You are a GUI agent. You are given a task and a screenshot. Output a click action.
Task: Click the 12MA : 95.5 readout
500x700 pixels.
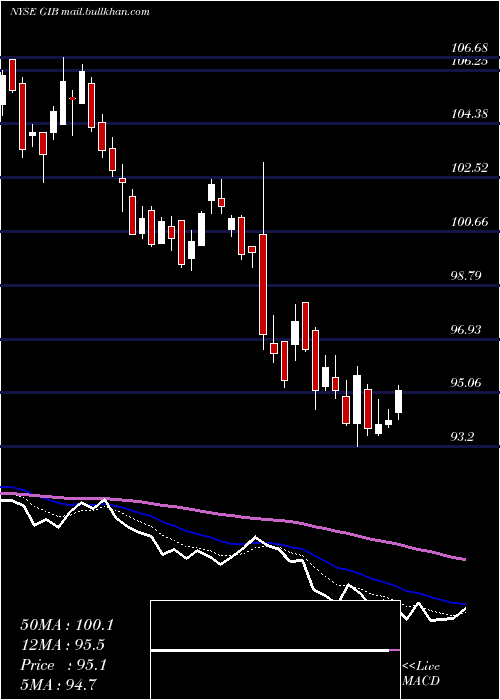(63, 645)
